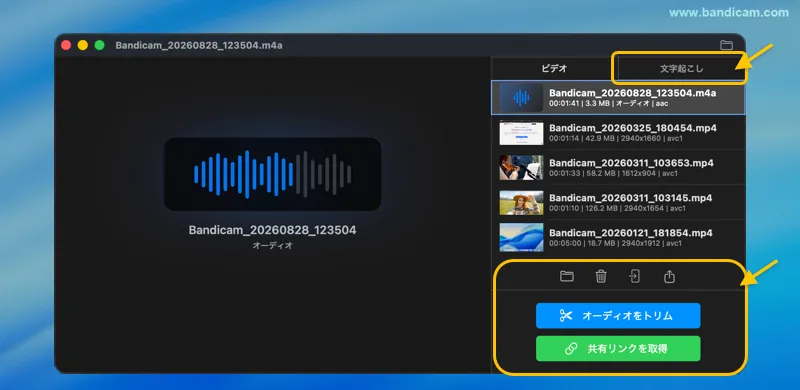
Task: Click the 00:01:33 | 58.2 MB details line
Action: pos(613,174)
